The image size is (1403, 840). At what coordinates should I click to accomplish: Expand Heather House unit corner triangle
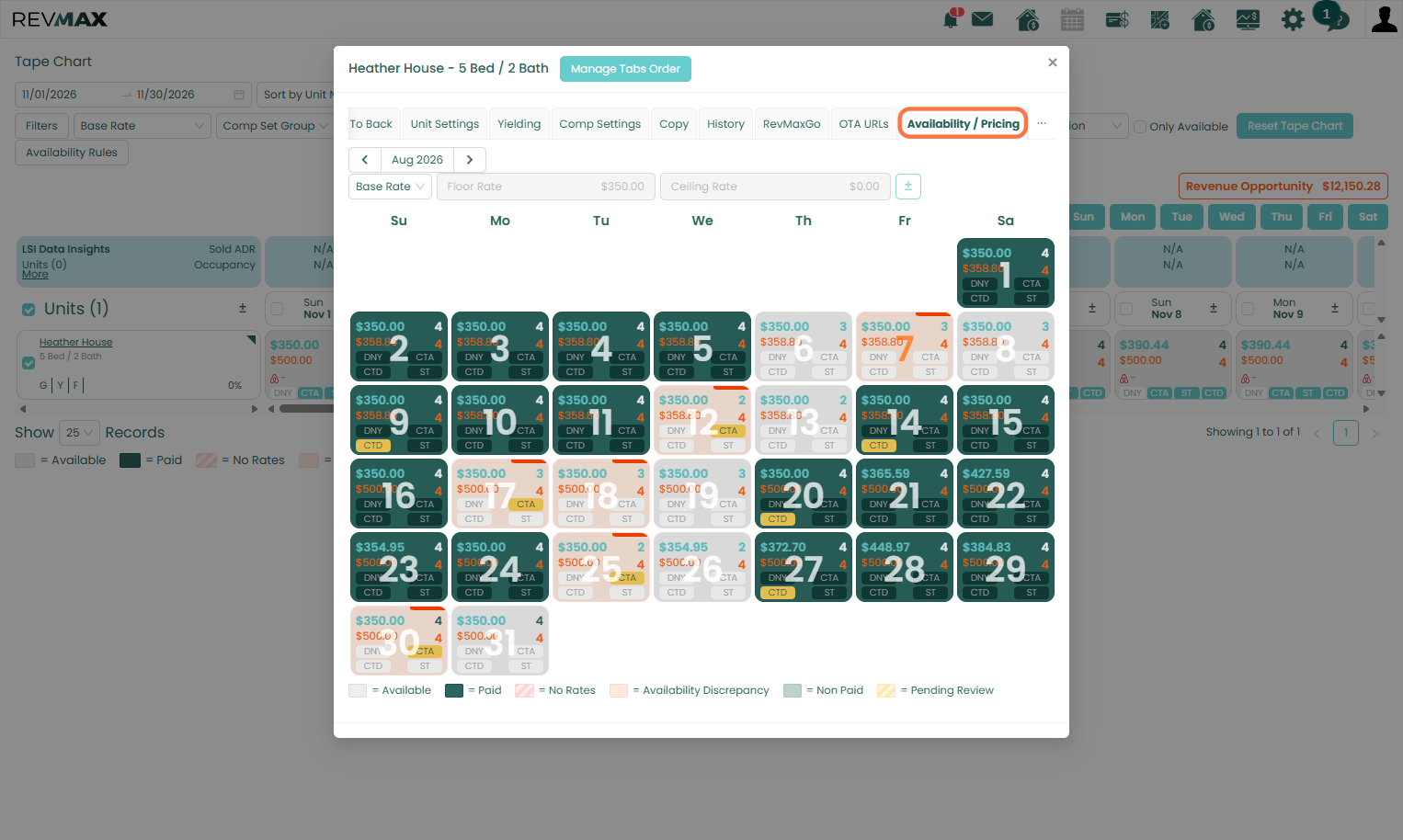coord(251,340)
